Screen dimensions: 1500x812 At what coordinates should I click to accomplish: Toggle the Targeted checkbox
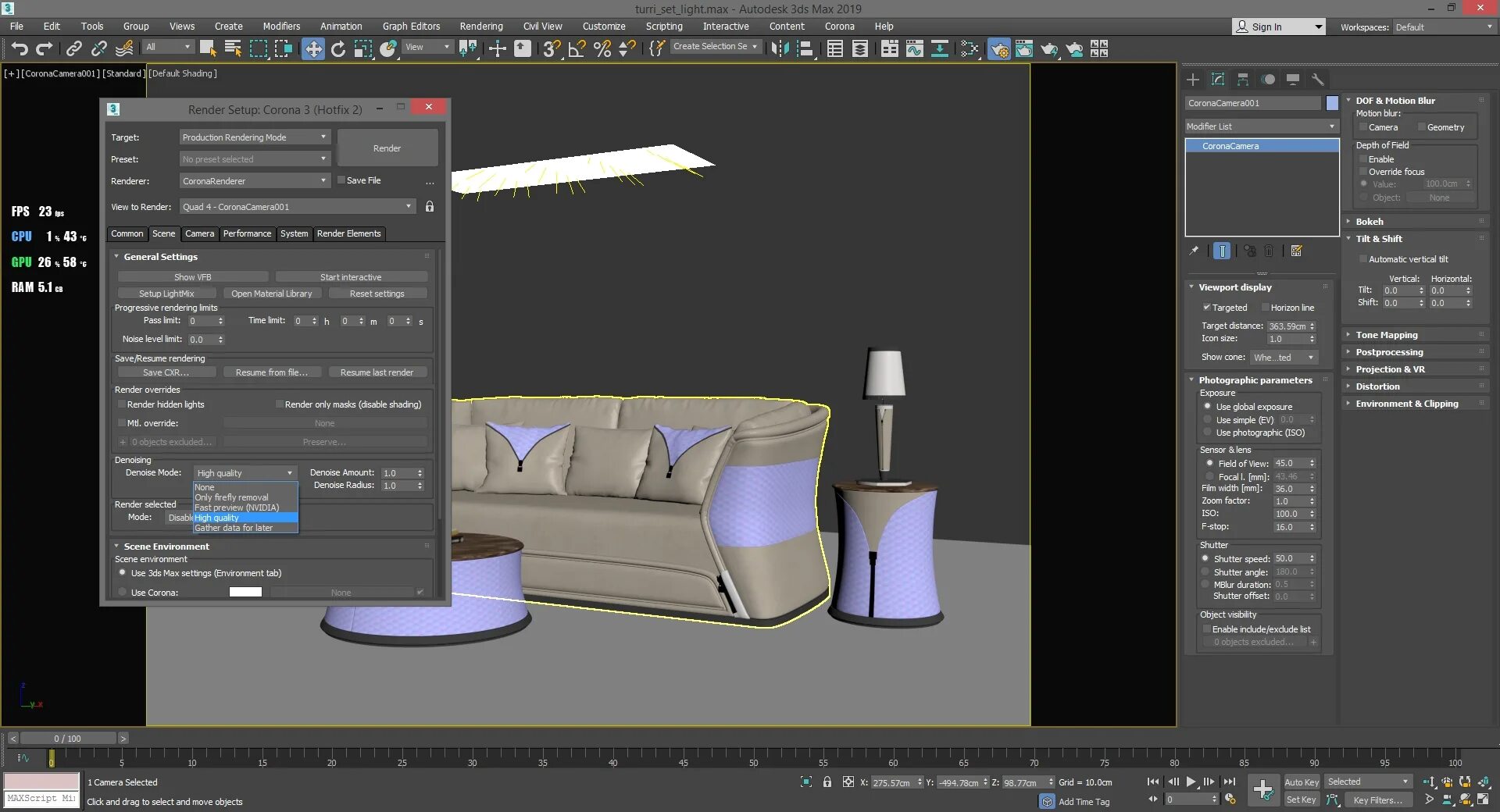pos(1206,308)
